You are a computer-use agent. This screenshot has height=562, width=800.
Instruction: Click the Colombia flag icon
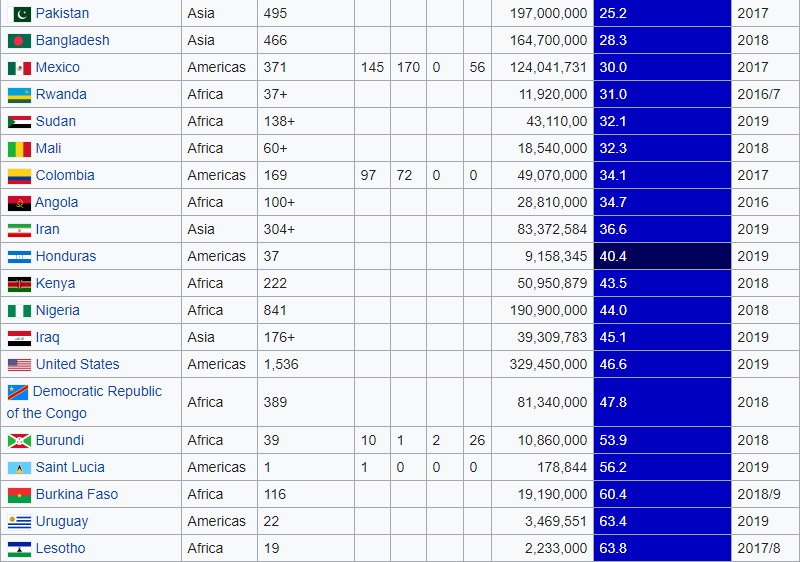tap(19, 176)
